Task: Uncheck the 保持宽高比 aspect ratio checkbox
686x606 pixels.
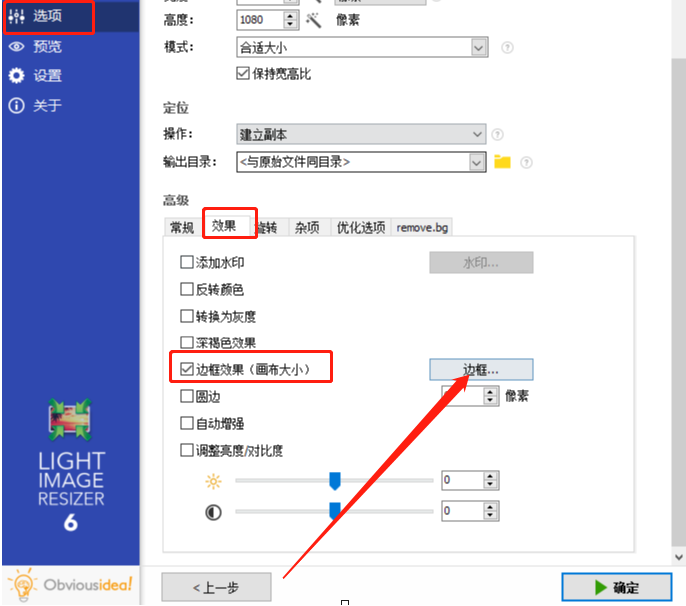Action: click(243, 73)
